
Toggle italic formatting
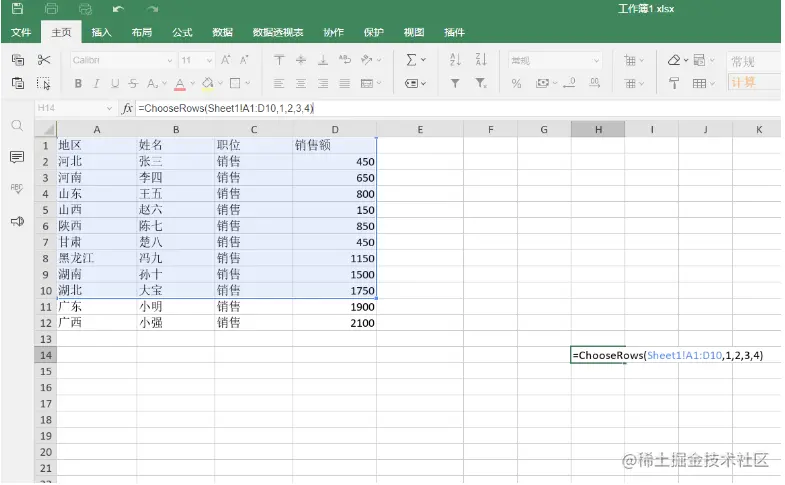click(96, 84)
